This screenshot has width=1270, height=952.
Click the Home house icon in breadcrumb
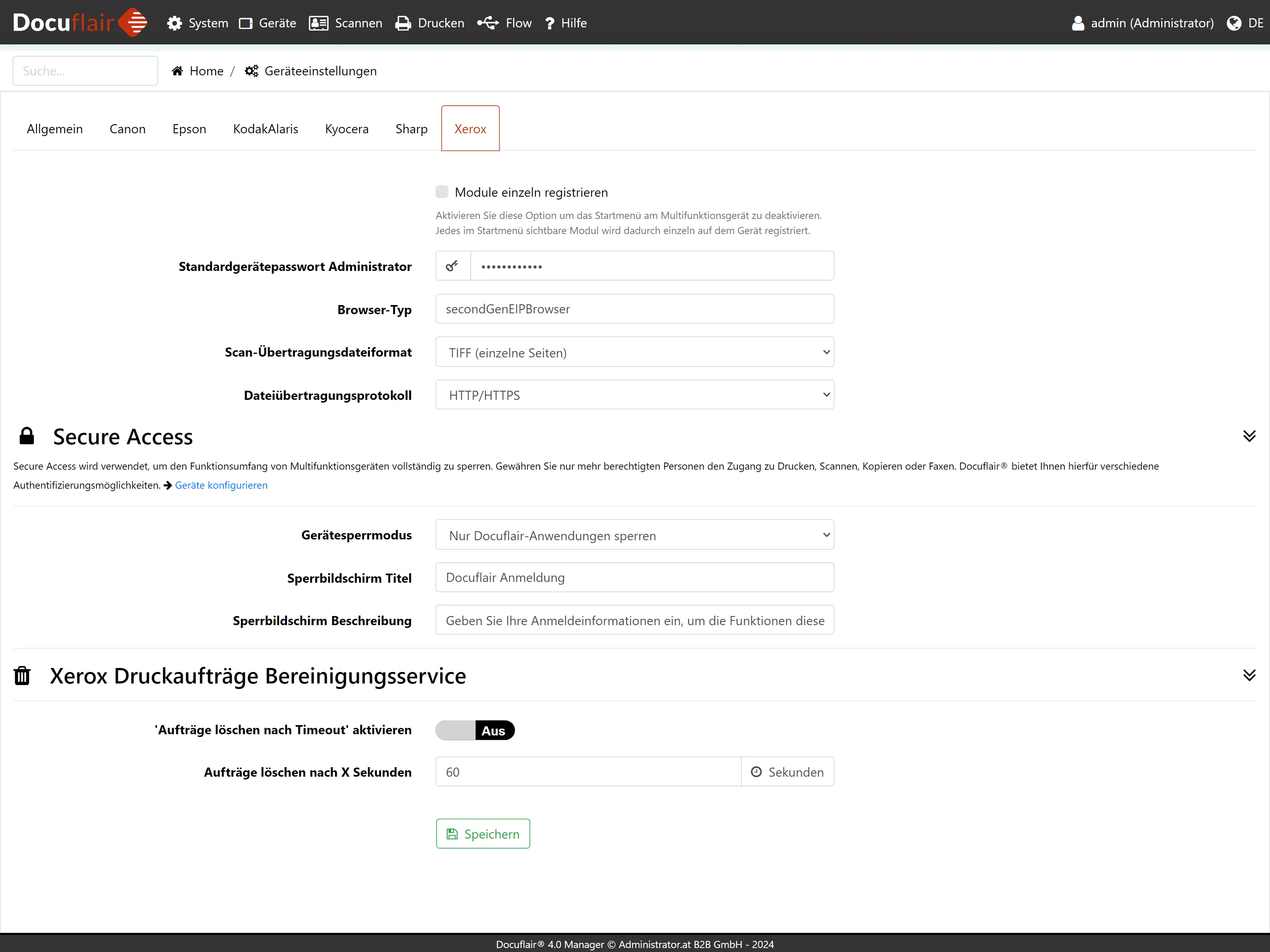click(x=177, y=71)
